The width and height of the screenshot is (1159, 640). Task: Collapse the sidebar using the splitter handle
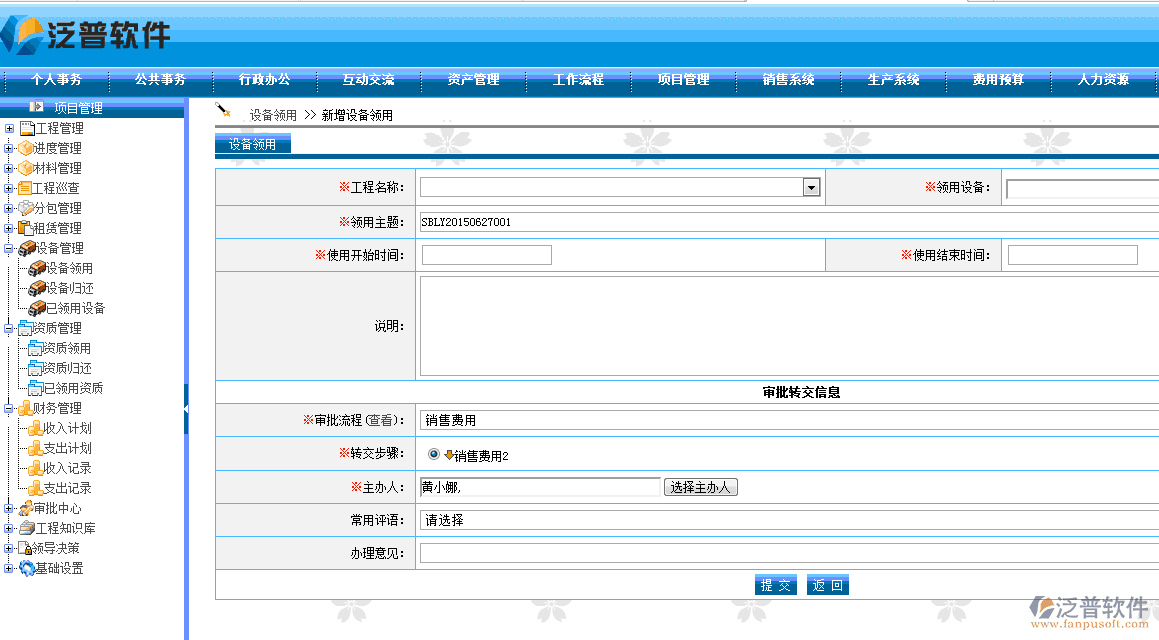(x=186, y=409)
